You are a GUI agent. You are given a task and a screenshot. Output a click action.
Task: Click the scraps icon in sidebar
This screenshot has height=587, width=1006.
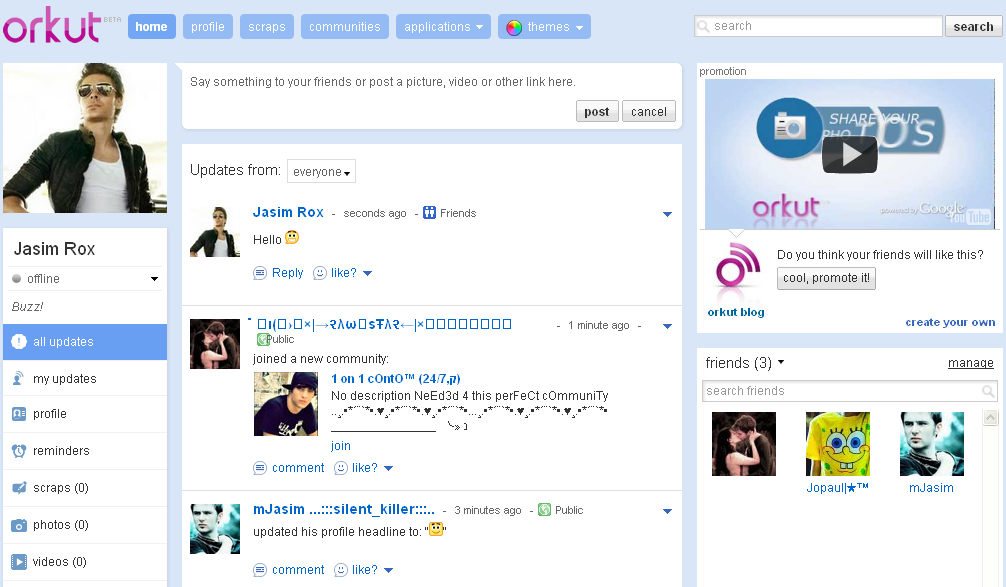click(x=19, y=488)
